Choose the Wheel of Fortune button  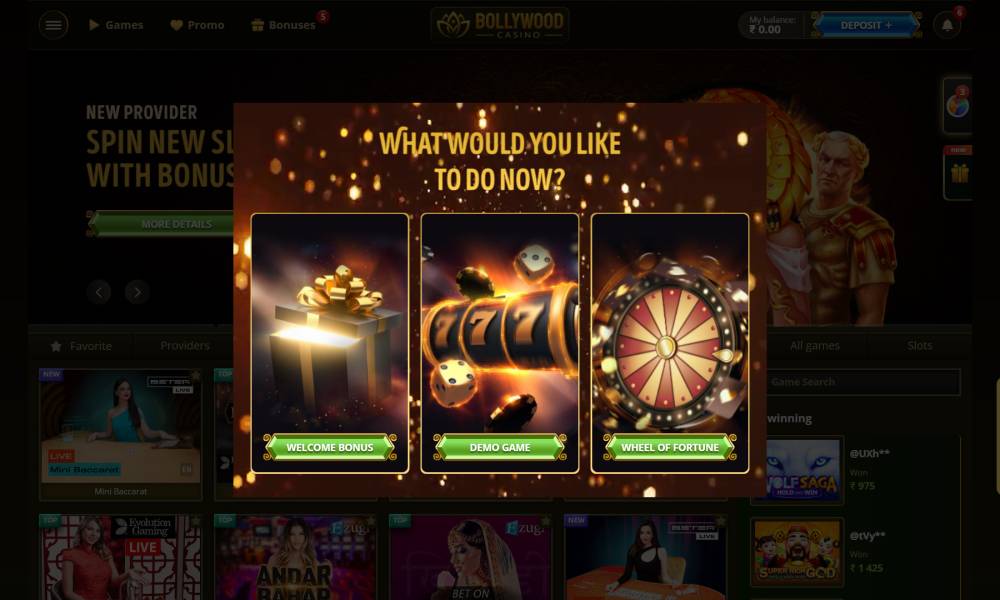click(670, 447)
